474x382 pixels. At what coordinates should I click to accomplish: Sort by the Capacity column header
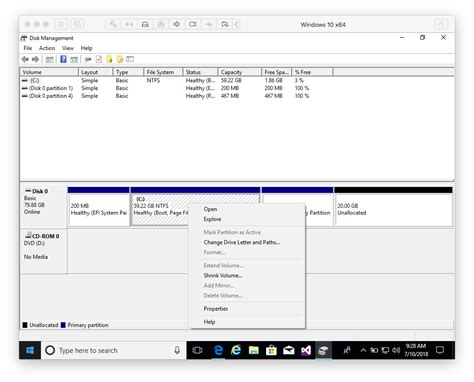pyautogui.click(x=240, y=72)
